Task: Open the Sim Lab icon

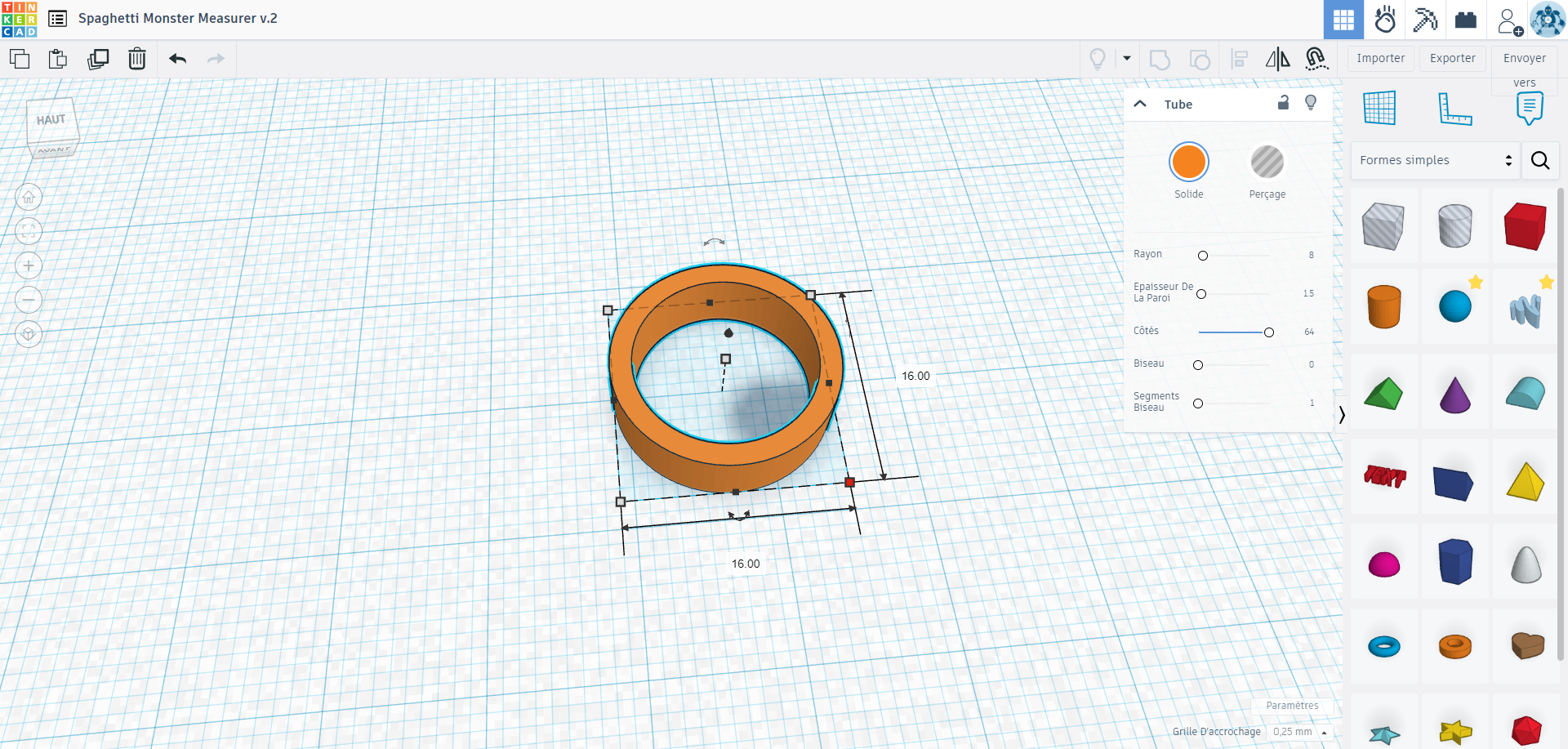Action: coord(1385,20)
